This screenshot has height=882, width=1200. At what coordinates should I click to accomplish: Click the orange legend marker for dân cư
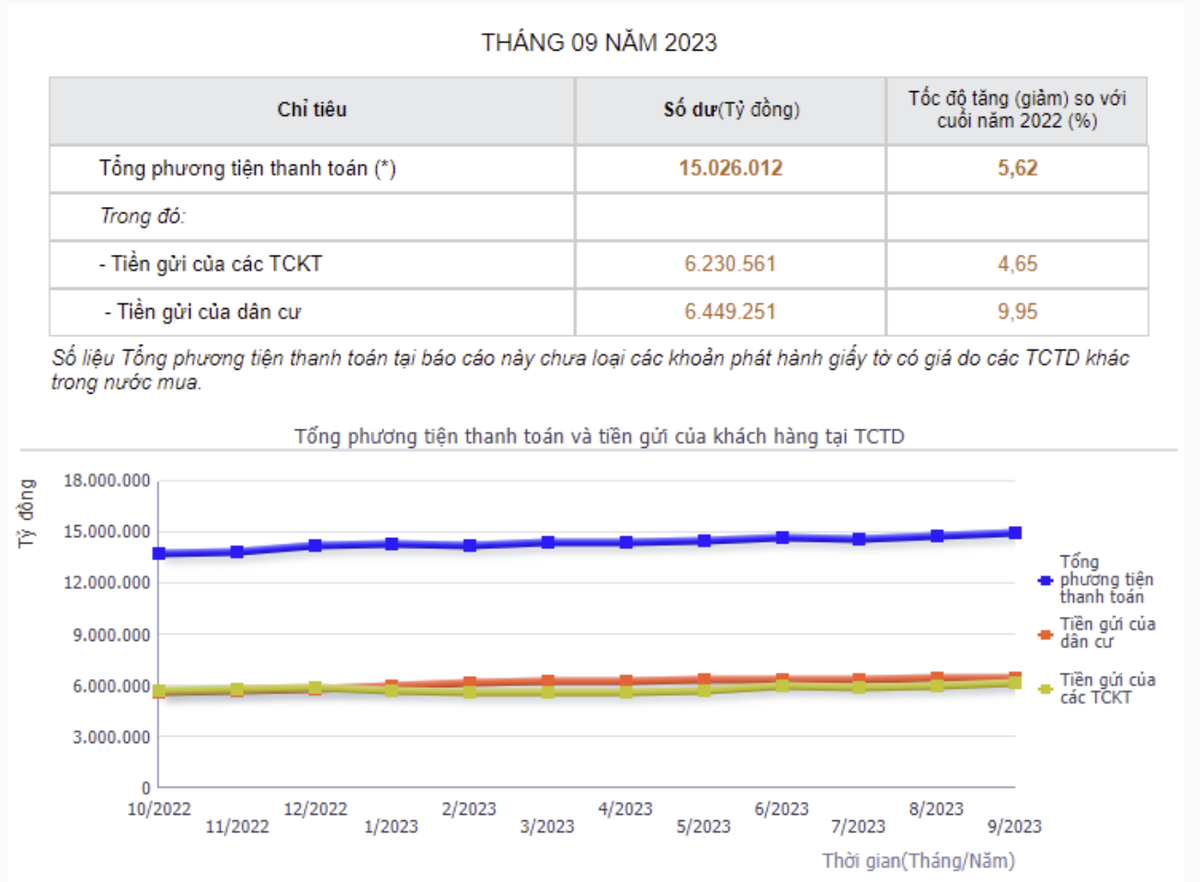(x=1045, y=634)
